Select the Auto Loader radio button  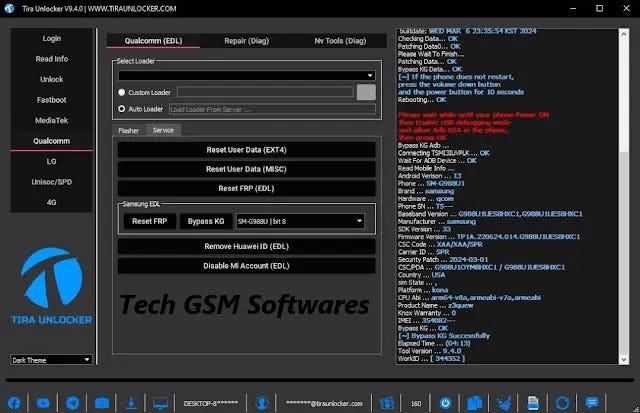(122, 109)
